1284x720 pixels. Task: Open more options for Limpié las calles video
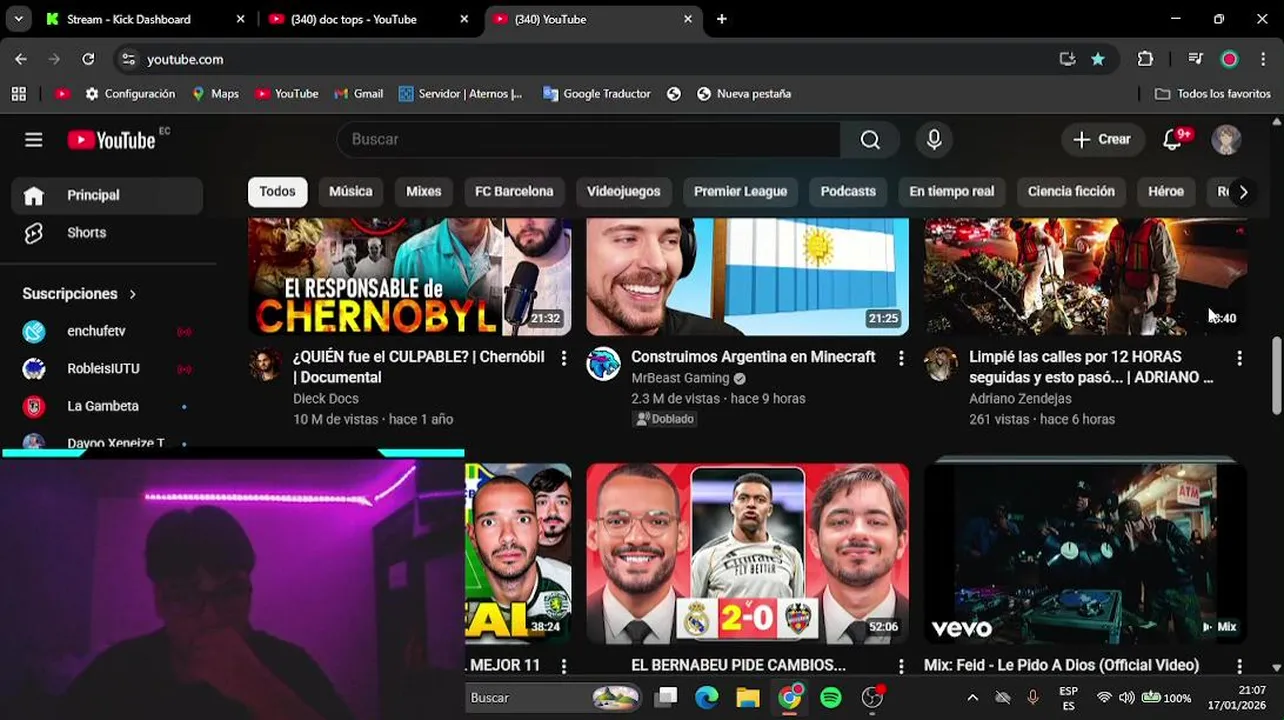pyautogui.click(x=1239, y=358)
